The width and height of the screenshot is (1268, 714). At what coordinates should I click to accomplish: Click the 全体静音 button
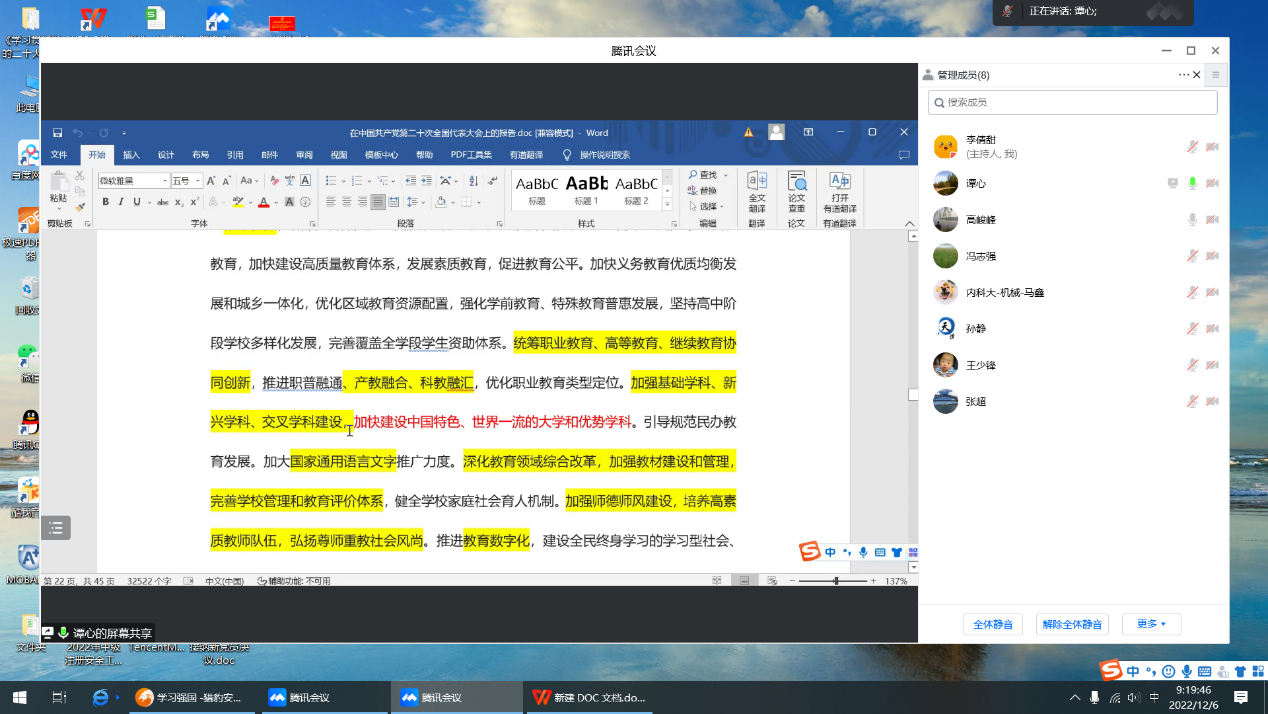click(x=993, y=624)
